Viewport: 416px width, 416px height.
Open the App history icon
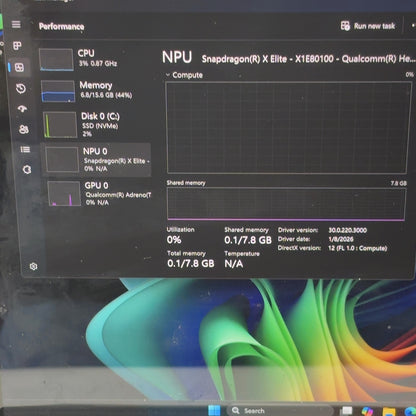pos(21,88)
